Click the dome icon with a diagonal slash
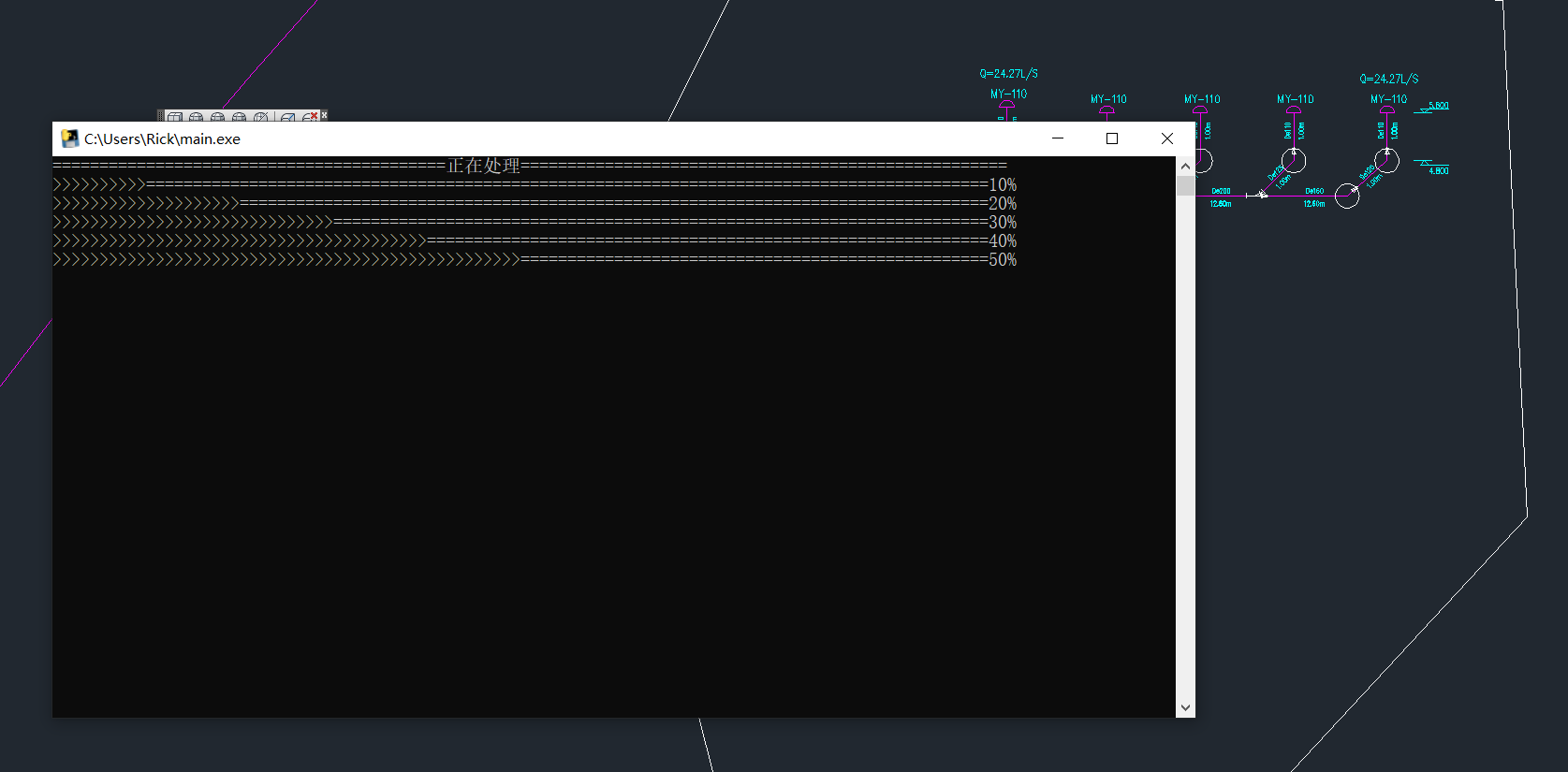Screen dimensions: 1568x772 point(261,117)
